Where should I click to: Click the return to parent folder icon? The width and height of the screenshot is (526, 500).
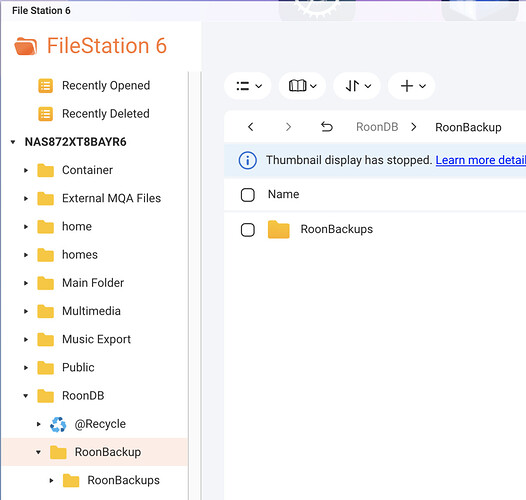[326, 127]
